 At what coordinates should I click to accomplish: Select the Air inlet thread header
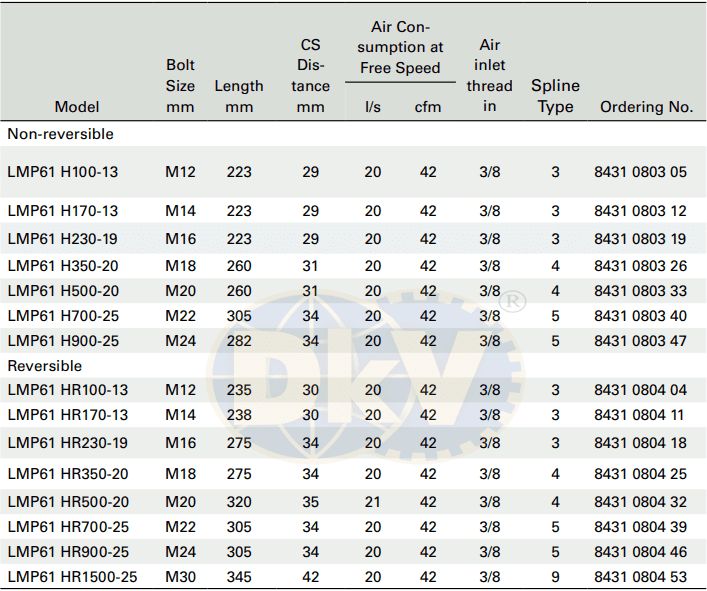click(x=489, y=76)
